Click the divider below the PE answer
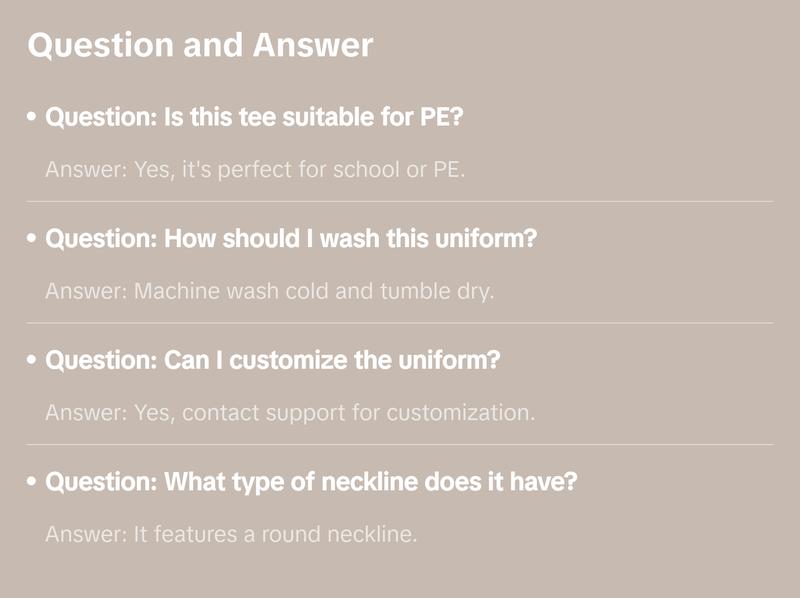 tap(400, 201)
